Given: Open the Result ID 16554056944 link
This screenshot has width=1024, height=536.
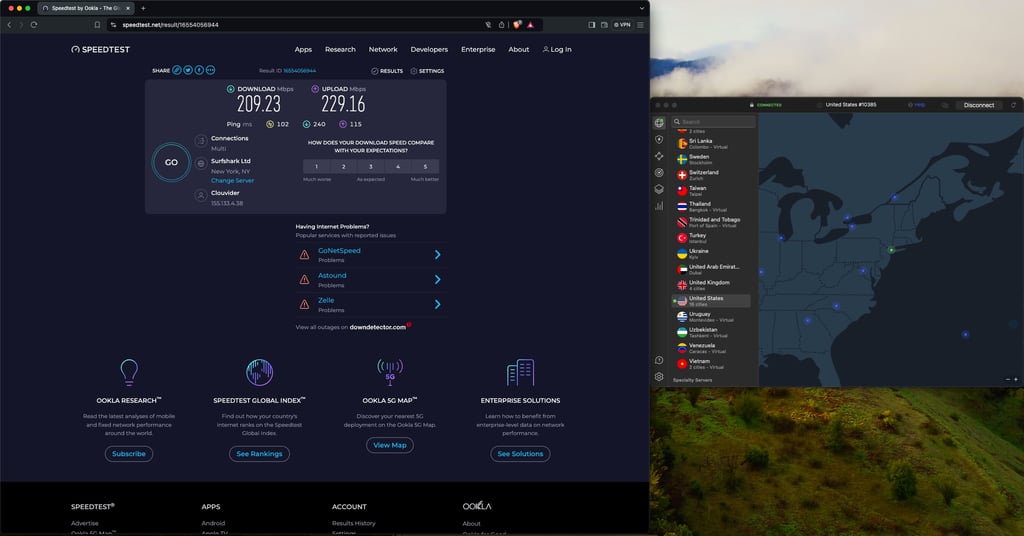Looking at the screenshot, I should 300,71.
